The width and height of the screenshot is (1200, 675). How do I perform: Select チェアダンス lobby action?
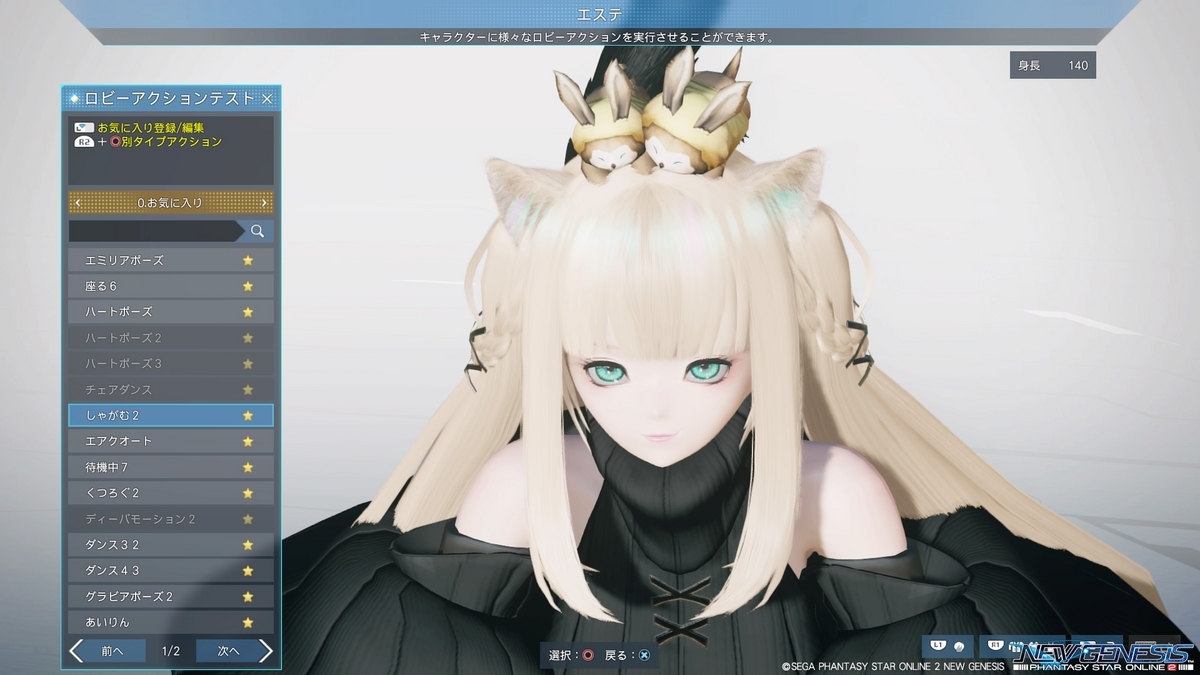tap(171, 390)
